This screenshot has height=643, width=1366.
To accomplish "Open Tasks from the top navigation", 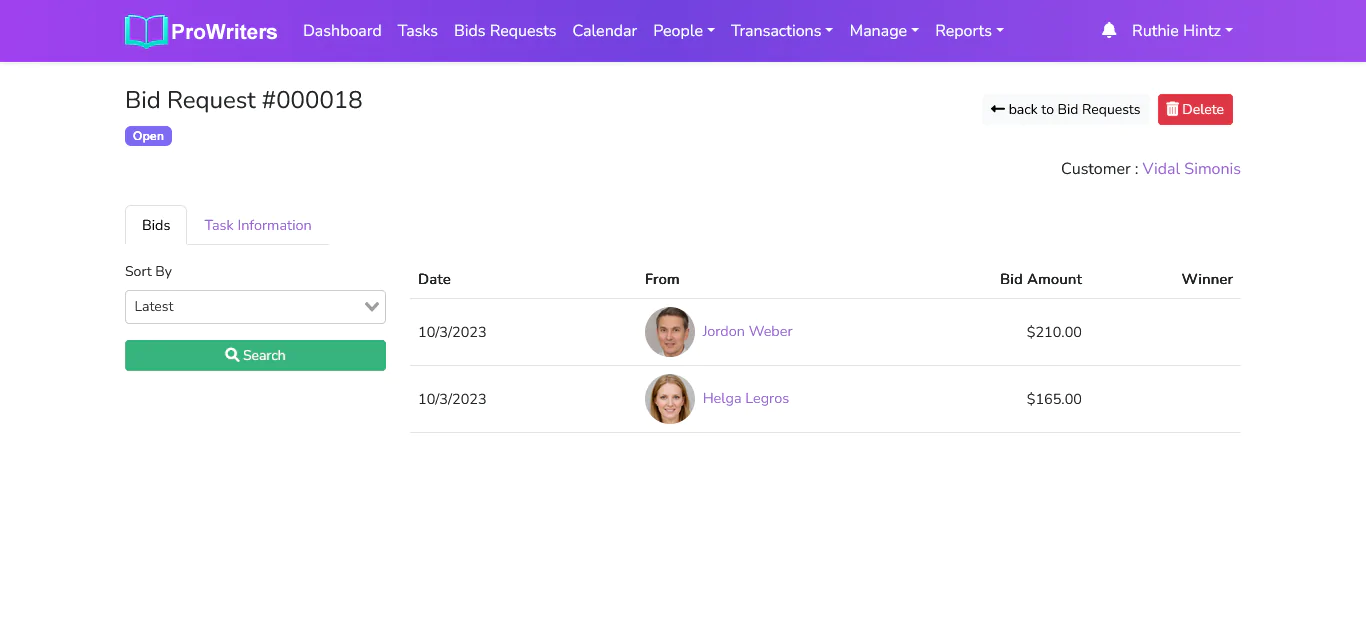I will (417, 31).
